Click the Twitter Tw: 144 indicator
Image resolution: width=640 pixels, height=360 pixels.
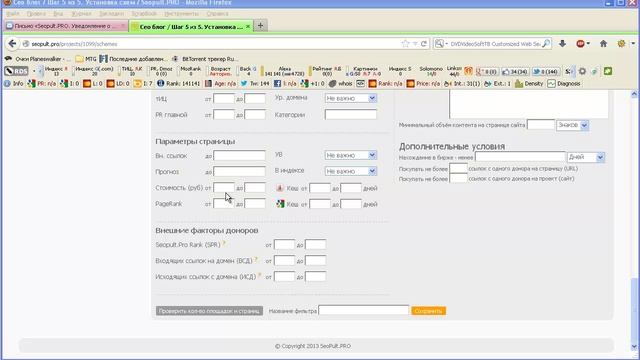click(x=255, y=84)
